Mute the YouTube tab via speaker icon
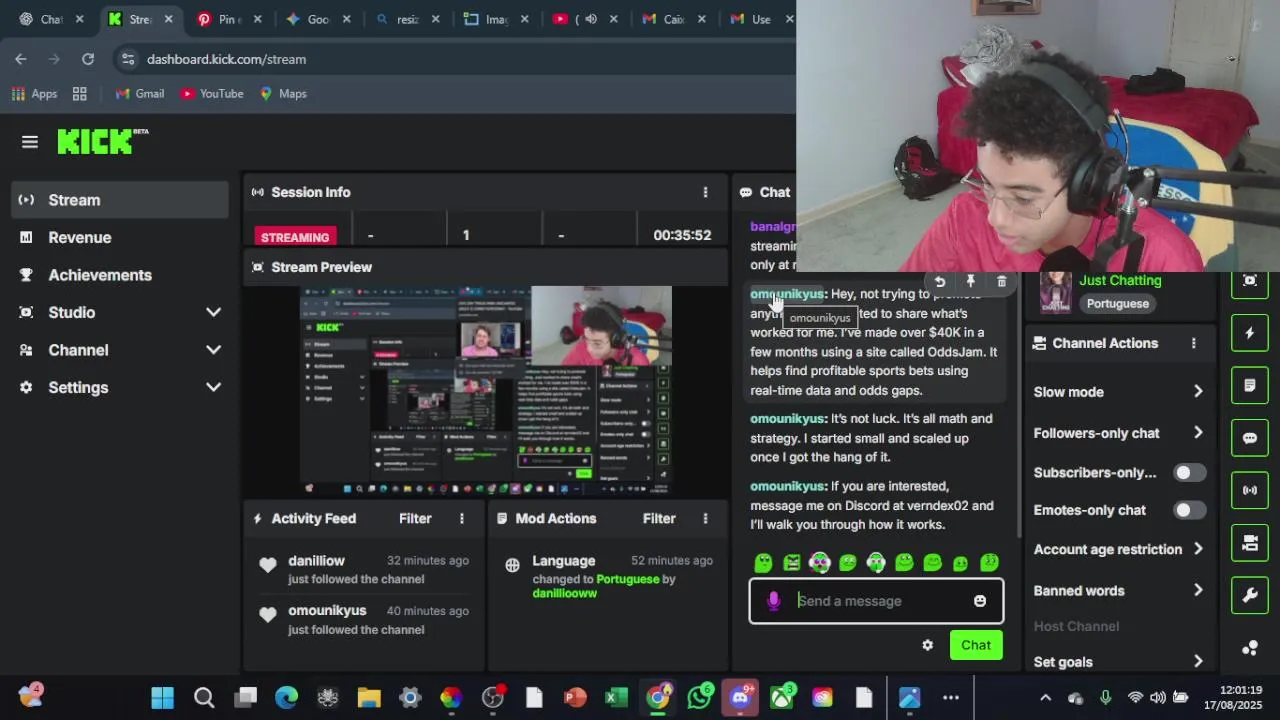 click(590, 19)
